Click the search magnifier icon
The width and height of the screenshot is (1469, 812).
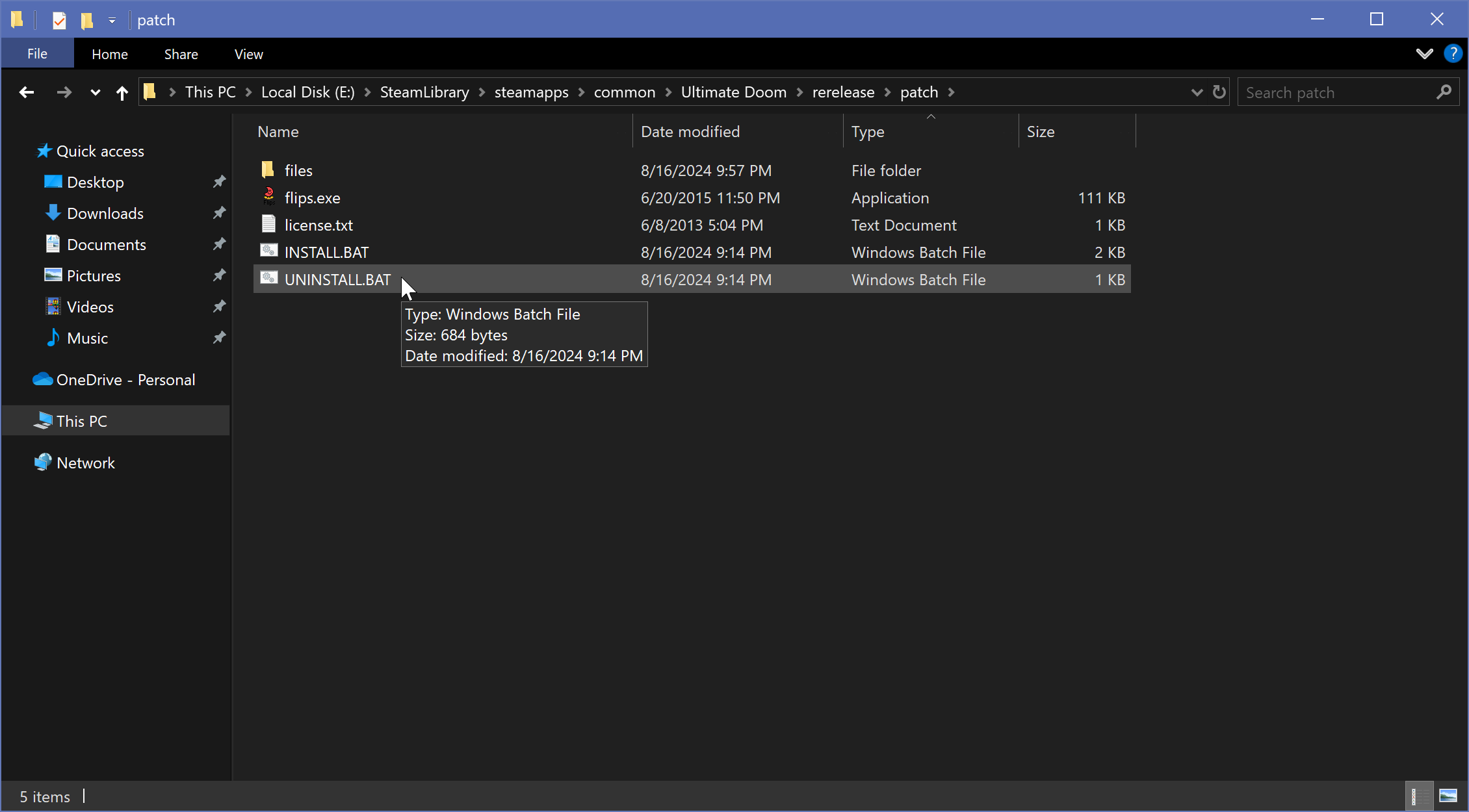pyautogui.click(x=1444, y=92)
